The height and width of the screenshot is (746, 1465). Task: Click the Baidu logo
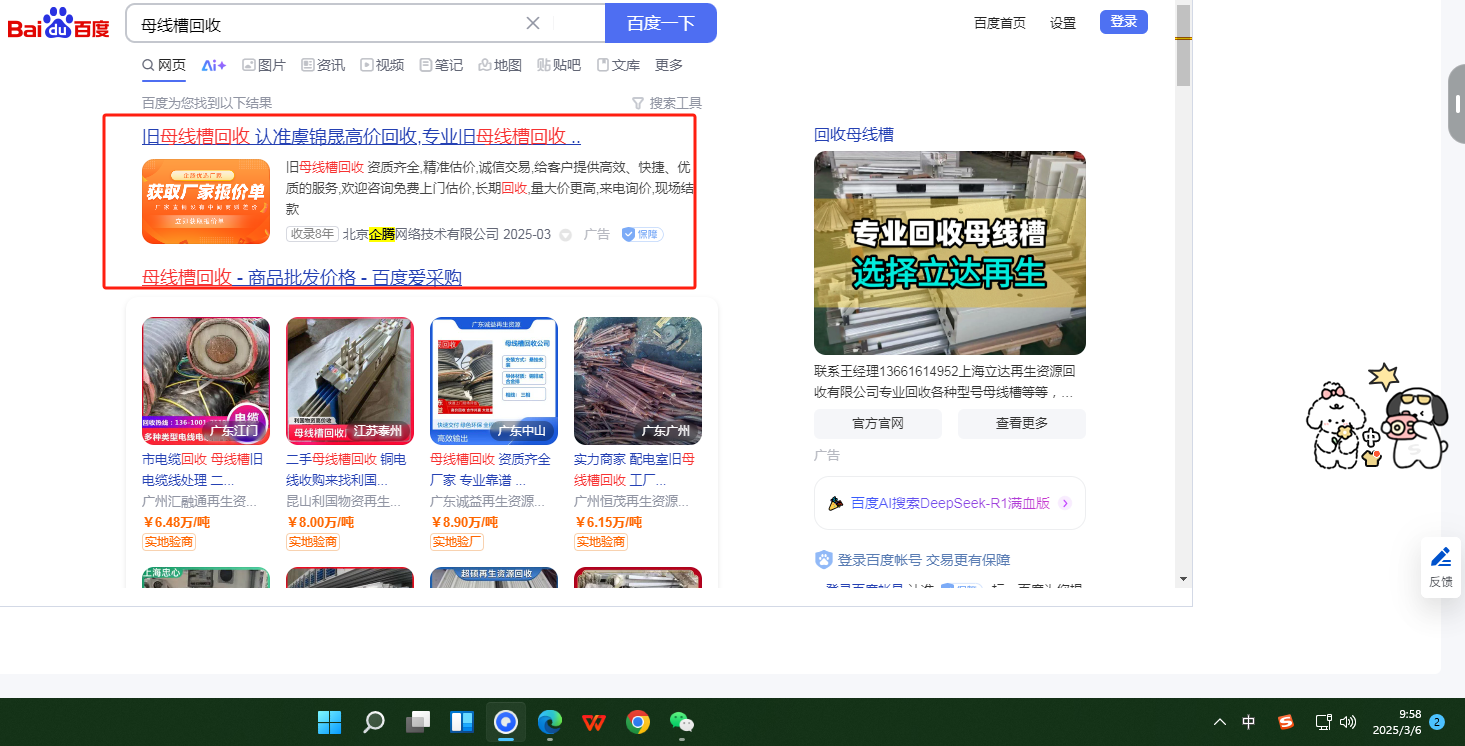tap(59, 23)
